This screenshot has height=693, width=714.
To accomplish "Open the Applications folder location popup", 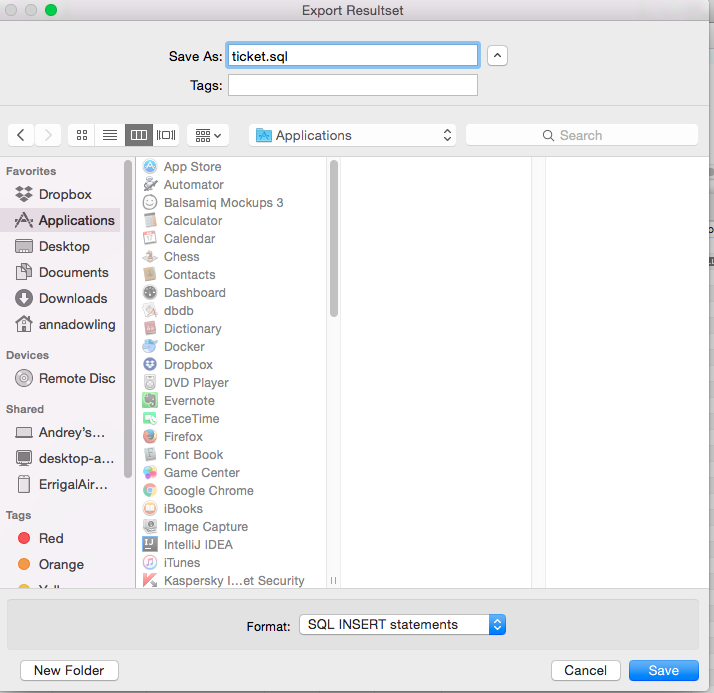I will click(352, 135).
